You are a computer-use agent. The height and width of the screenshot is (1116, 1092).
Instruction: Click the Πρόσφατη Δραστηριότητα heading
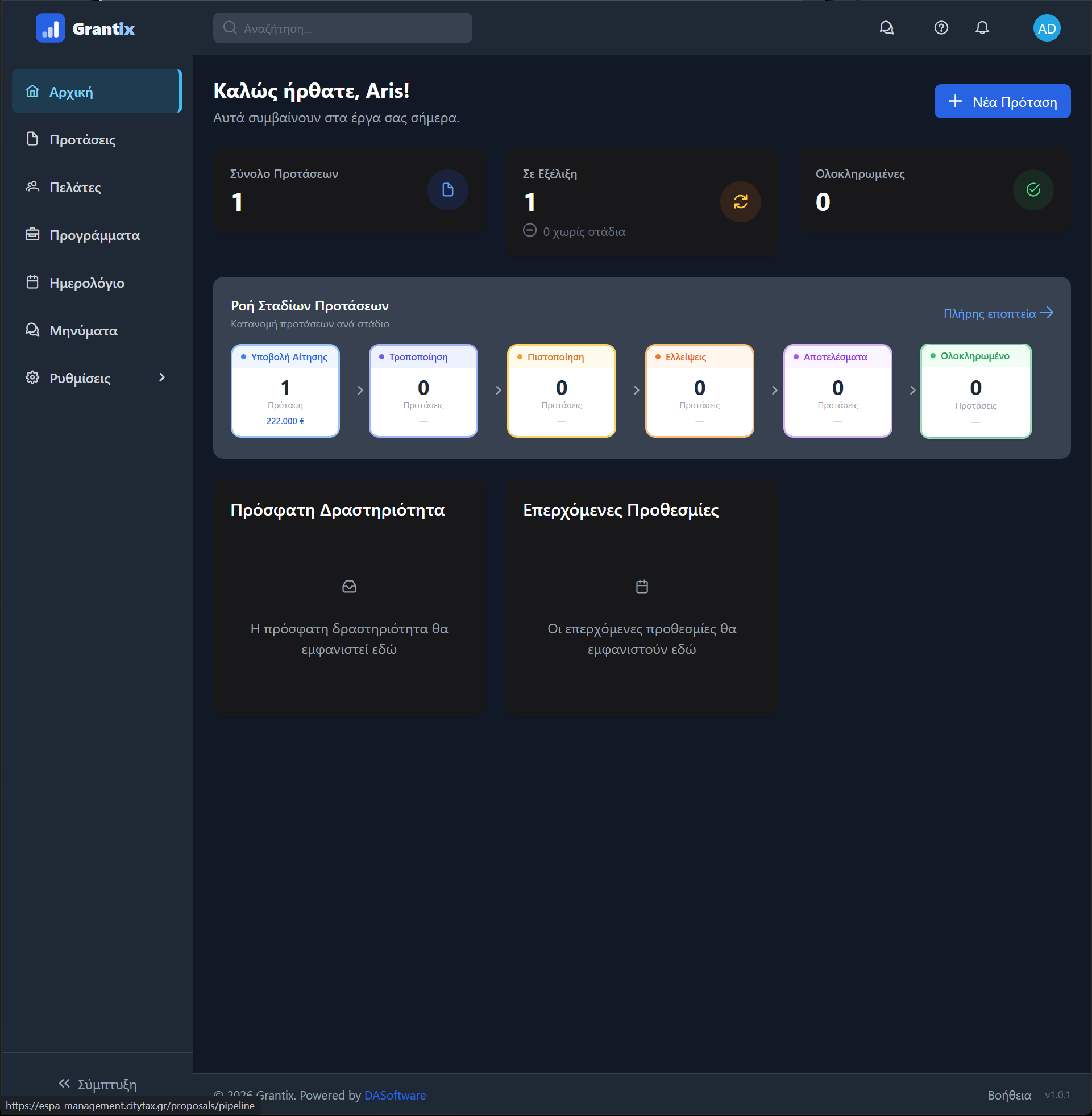[x=337, y=510]
